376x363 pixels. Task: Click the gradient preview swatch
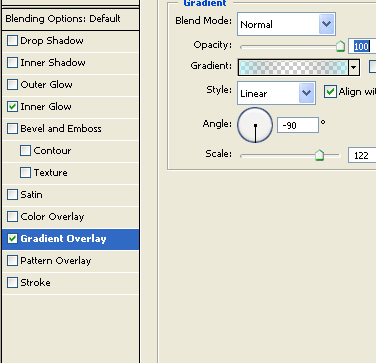pos(293,68)
